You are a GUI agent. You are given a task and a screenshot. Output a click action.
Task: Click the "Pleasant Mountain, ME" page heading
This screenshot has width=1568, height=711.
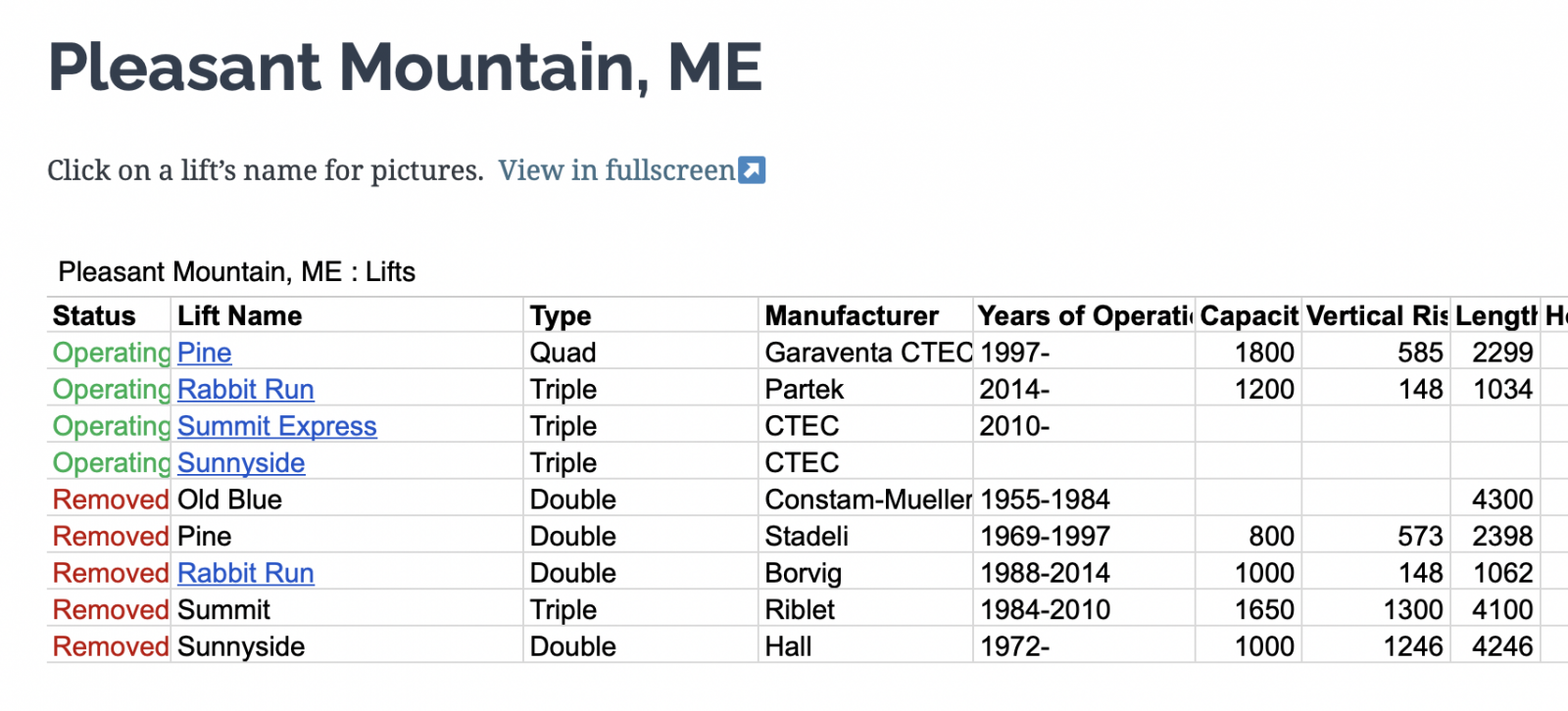(x=405, y=68)
